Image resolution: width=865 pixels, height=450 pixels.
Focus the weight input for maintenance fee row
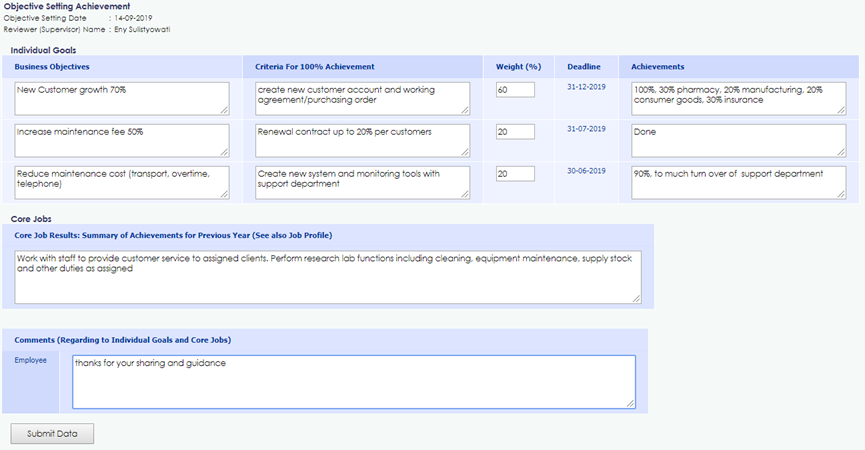(515, 132)
